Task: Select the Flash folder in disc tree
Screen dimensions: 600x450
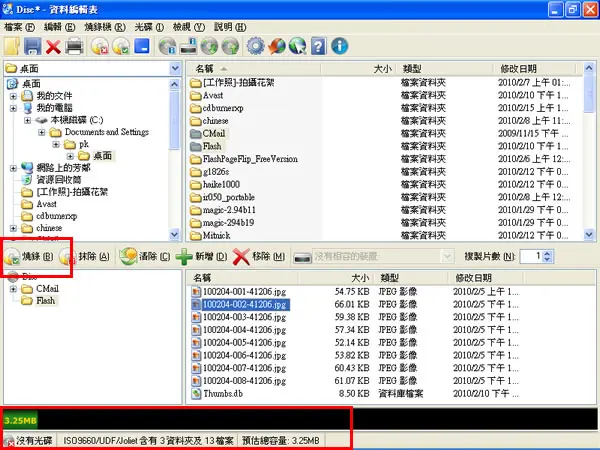Action: point(45,301)
